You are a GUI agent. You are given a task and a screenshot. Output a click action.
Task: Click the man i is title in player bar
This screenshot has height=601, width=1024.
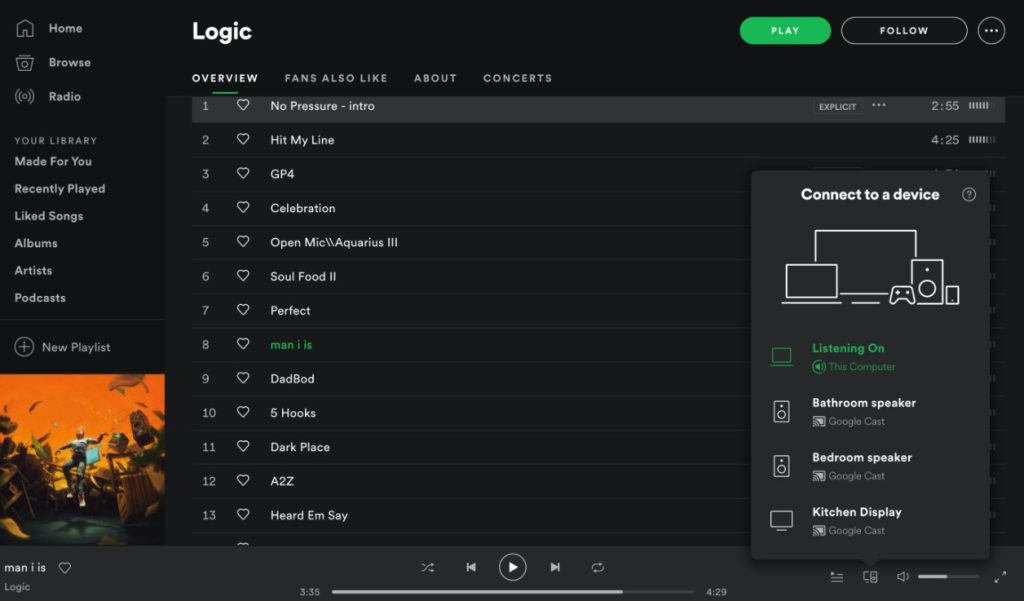point(25,568)
